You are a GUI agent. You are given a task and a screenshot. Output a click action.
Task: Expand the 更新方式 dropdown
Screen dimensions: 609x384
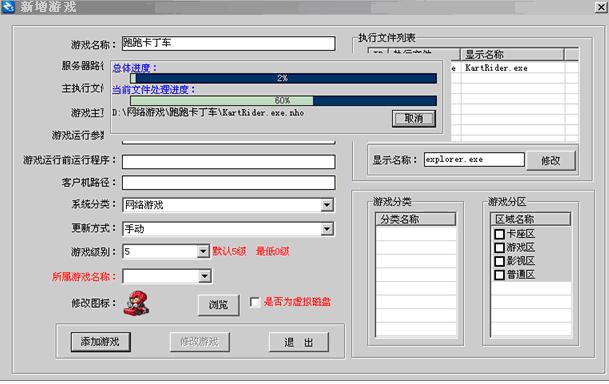point(327,229)
